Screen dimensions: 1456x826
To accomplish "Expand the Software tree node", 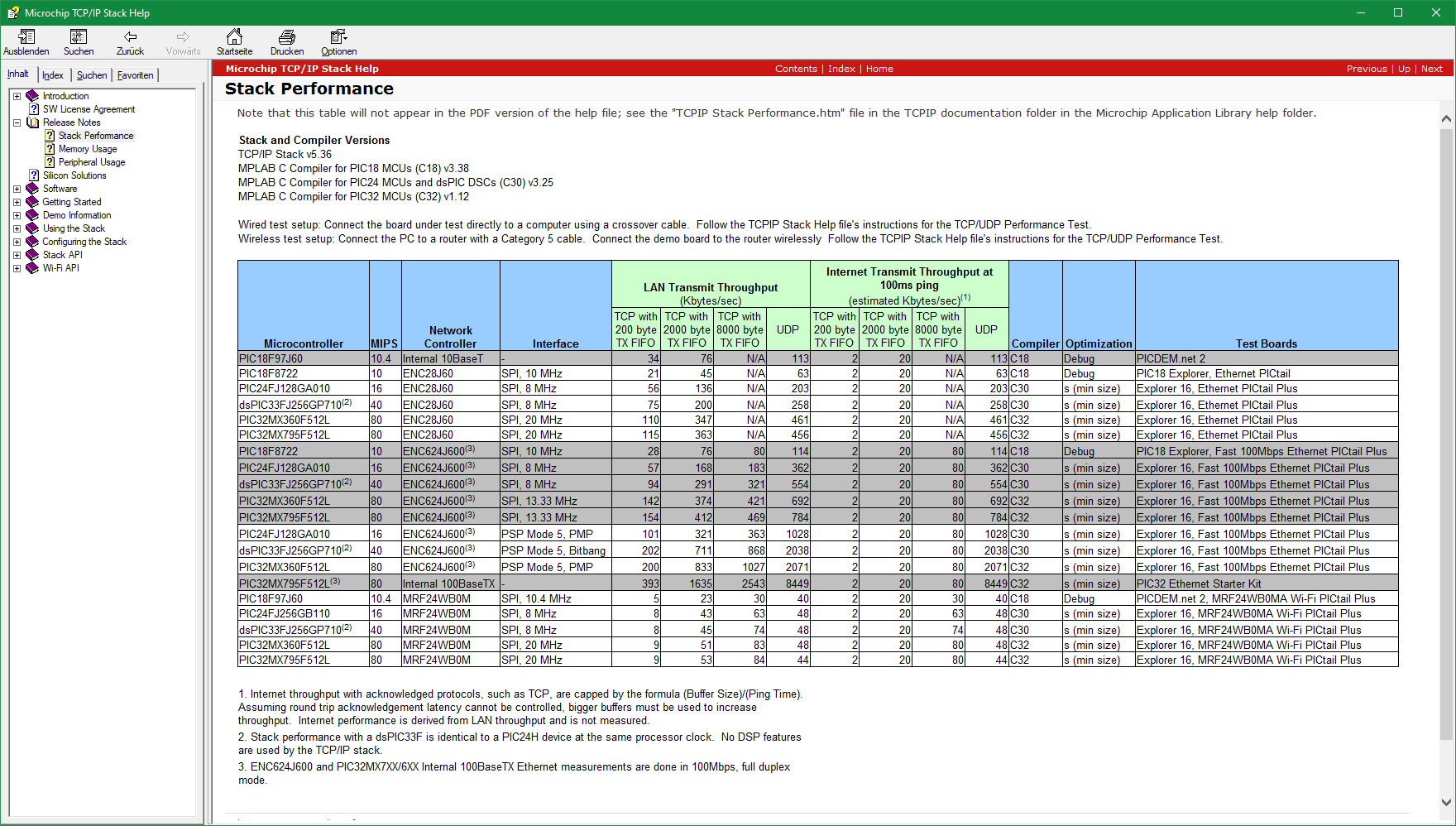I will pos(17,189).
